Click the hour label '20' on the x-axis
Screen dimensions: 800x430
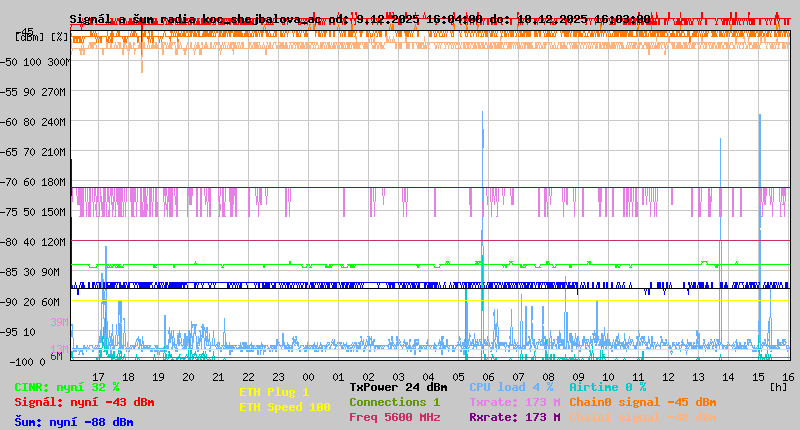[188, 377]
